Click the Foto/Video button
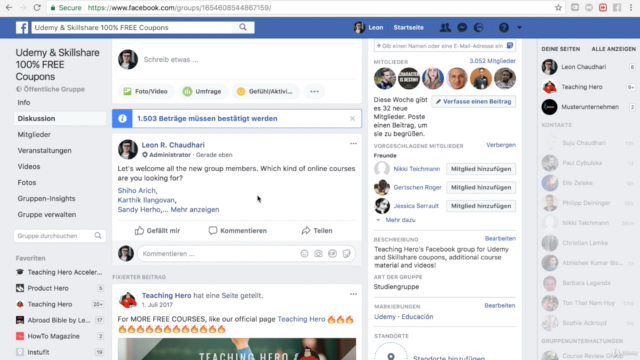This screenshot has width=640, height=360. point(146,91)
